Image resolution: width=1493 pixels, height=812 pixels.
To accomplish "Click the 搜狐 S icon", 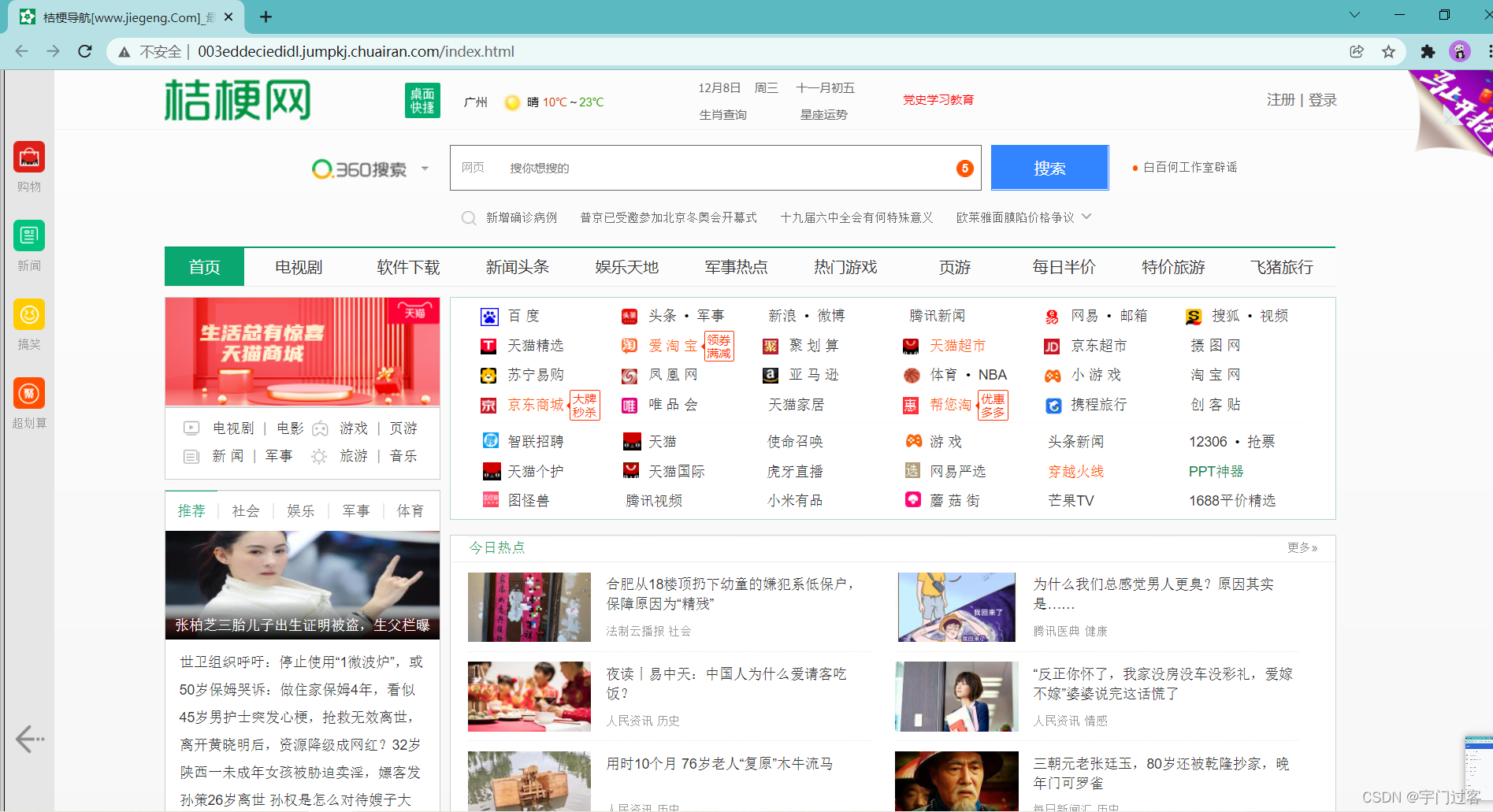I will coord(1194,317).
